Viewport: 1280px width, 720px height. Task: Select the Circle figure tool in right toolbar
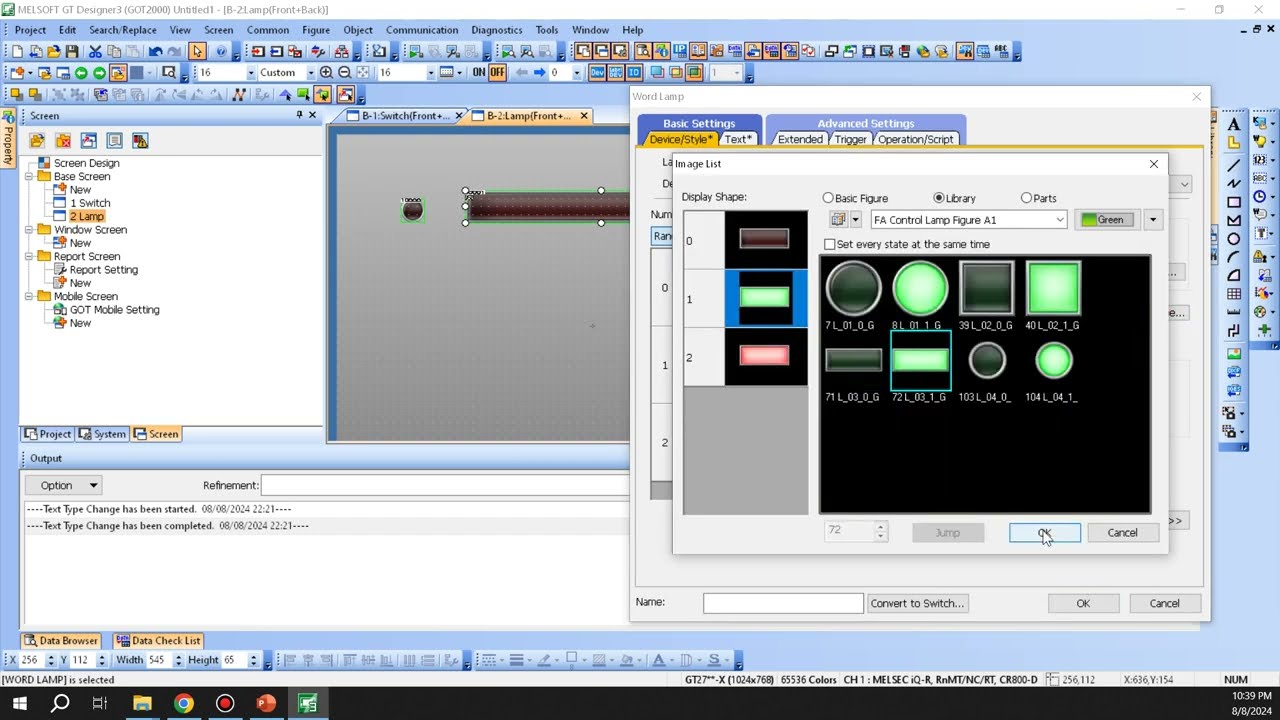coord(1234,239)
